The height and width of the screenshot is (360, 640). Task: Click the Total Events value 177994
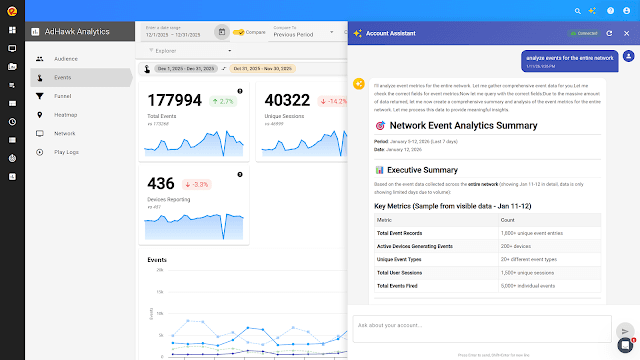174,100
